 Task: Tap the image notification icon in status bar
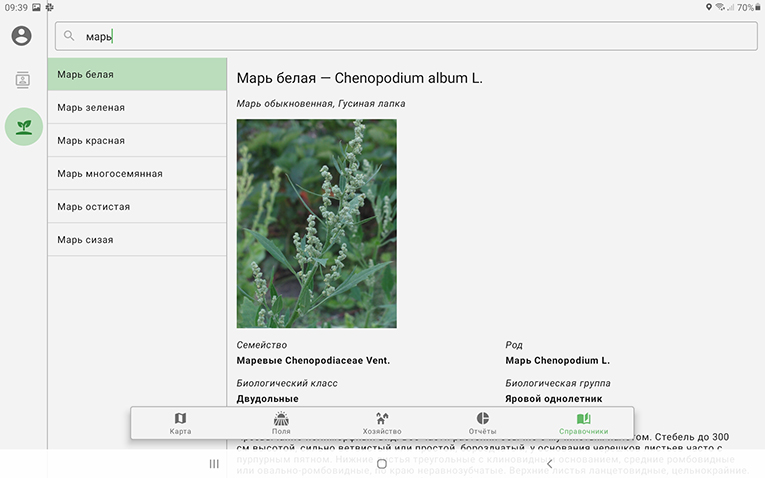pos(36,7)
